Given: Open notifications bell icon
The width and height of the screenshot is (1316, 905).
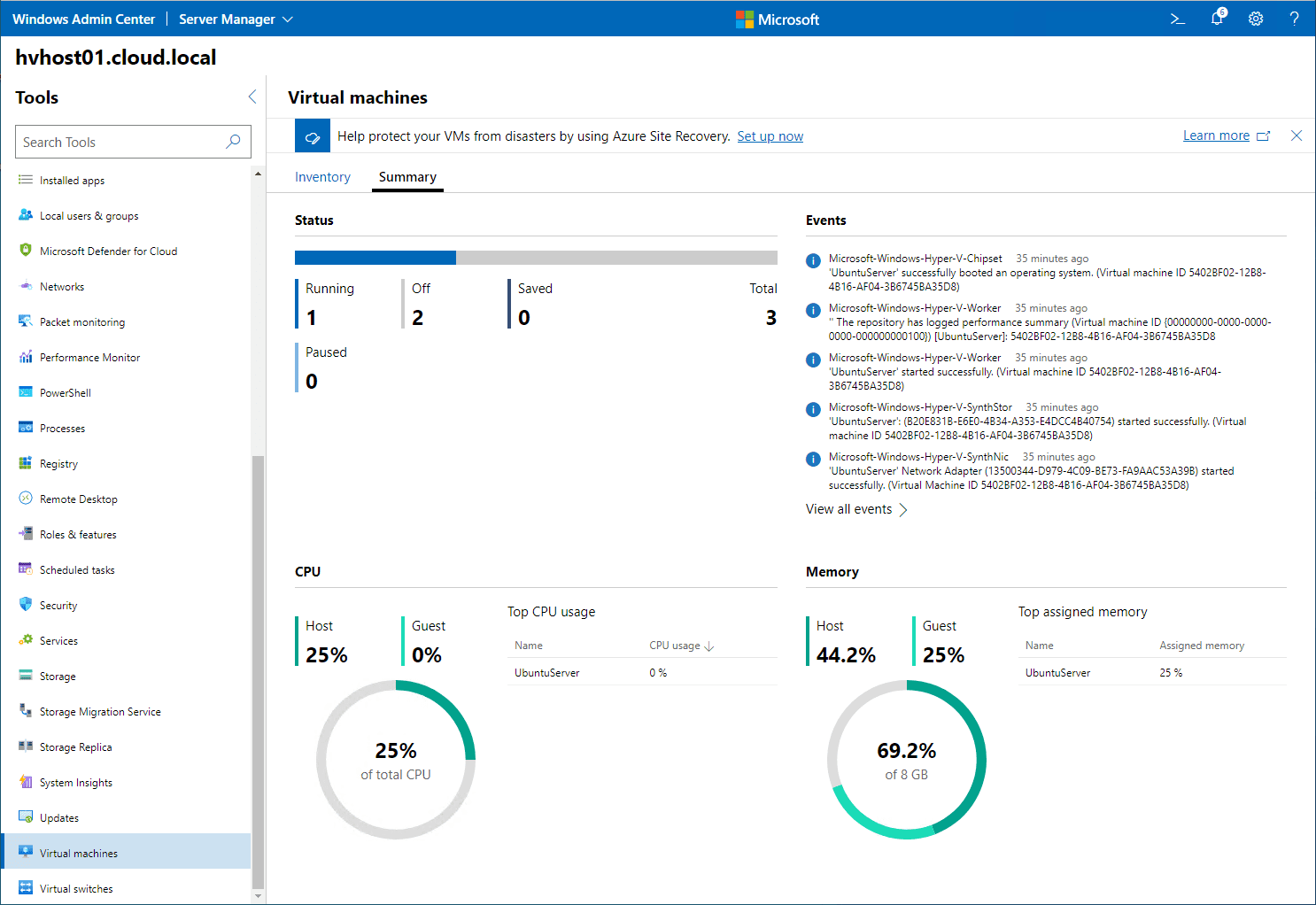Looking at the screenshot, I should 1218,18.
